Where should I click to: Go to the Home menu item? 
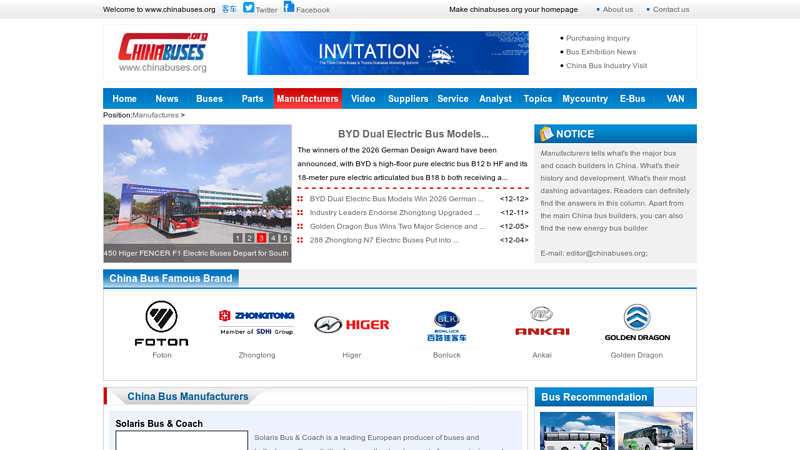[x=124, y=98]
